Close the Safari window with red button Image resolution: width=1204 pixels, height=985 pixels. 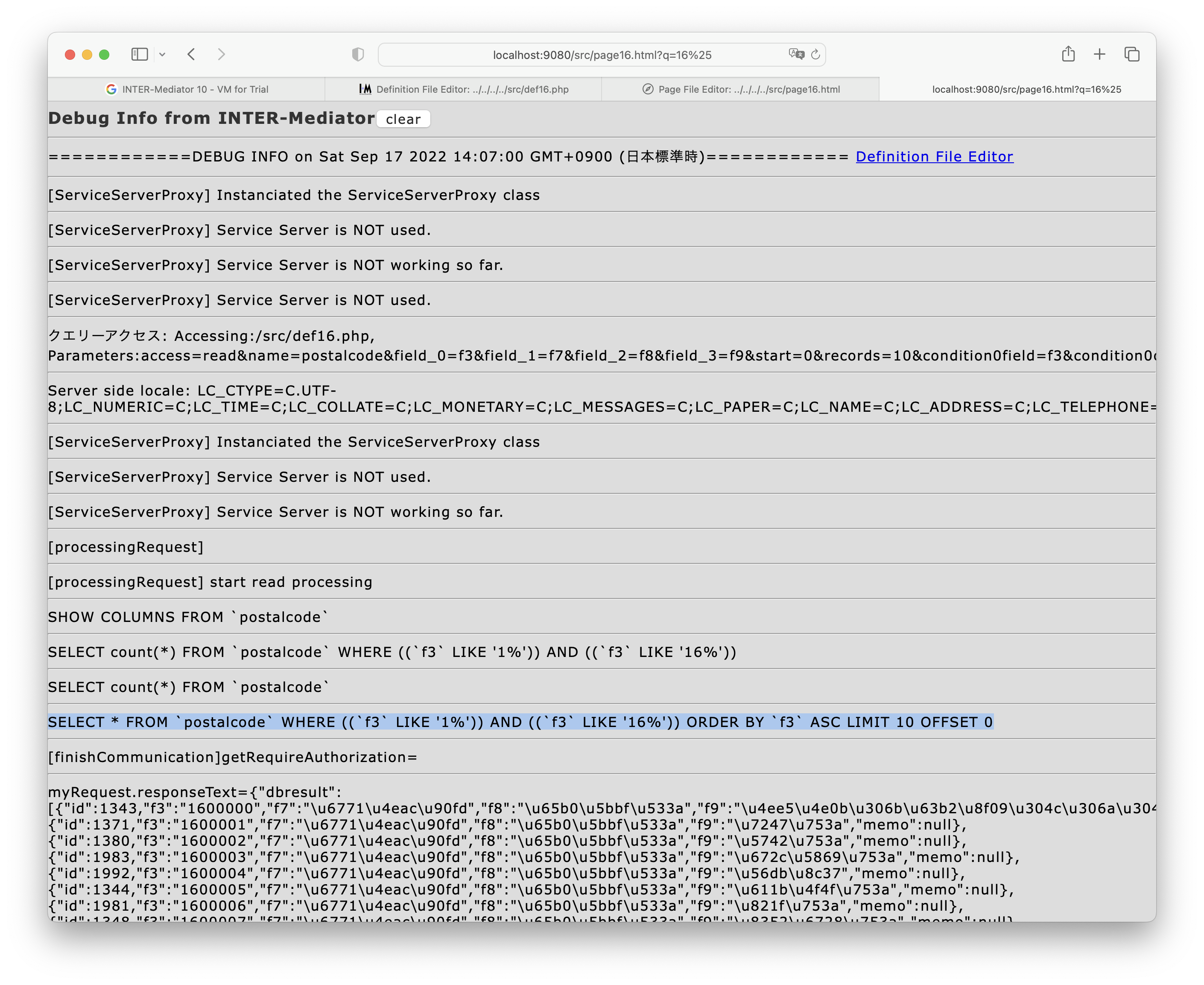[70, 55]
